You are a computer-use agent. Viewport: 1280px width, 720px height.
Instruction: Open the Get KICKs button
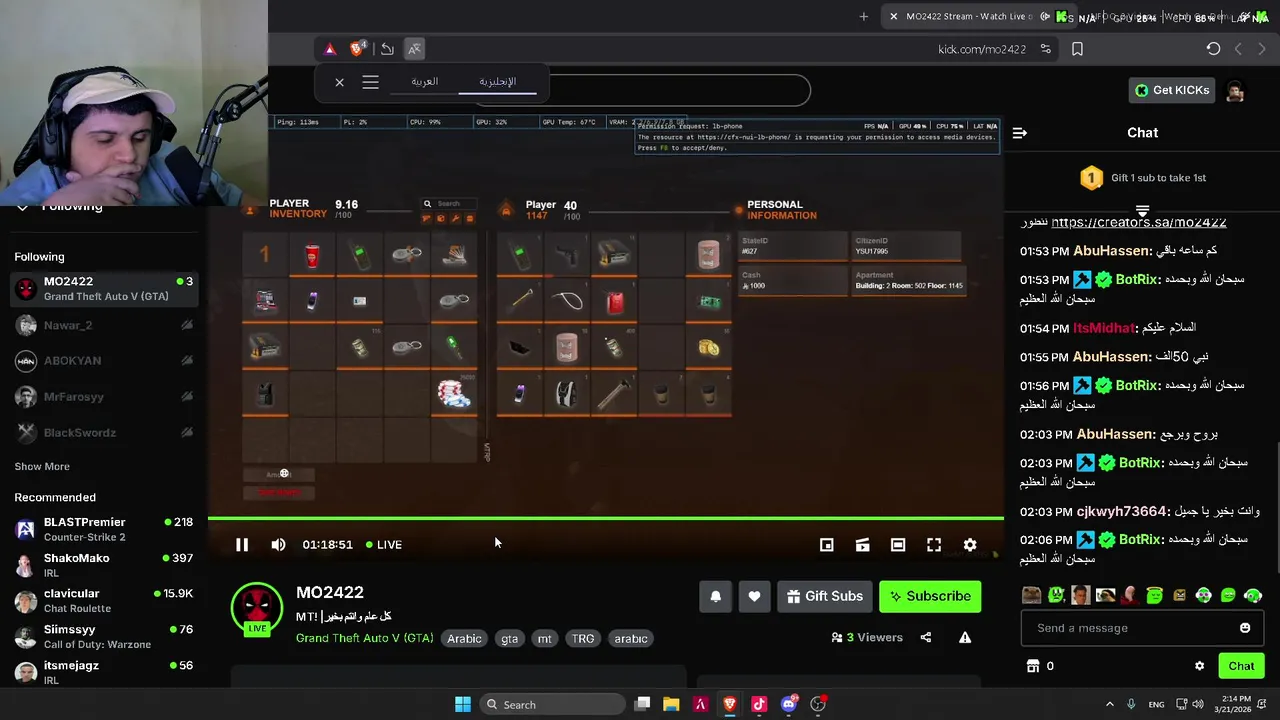coord(1171,90)
